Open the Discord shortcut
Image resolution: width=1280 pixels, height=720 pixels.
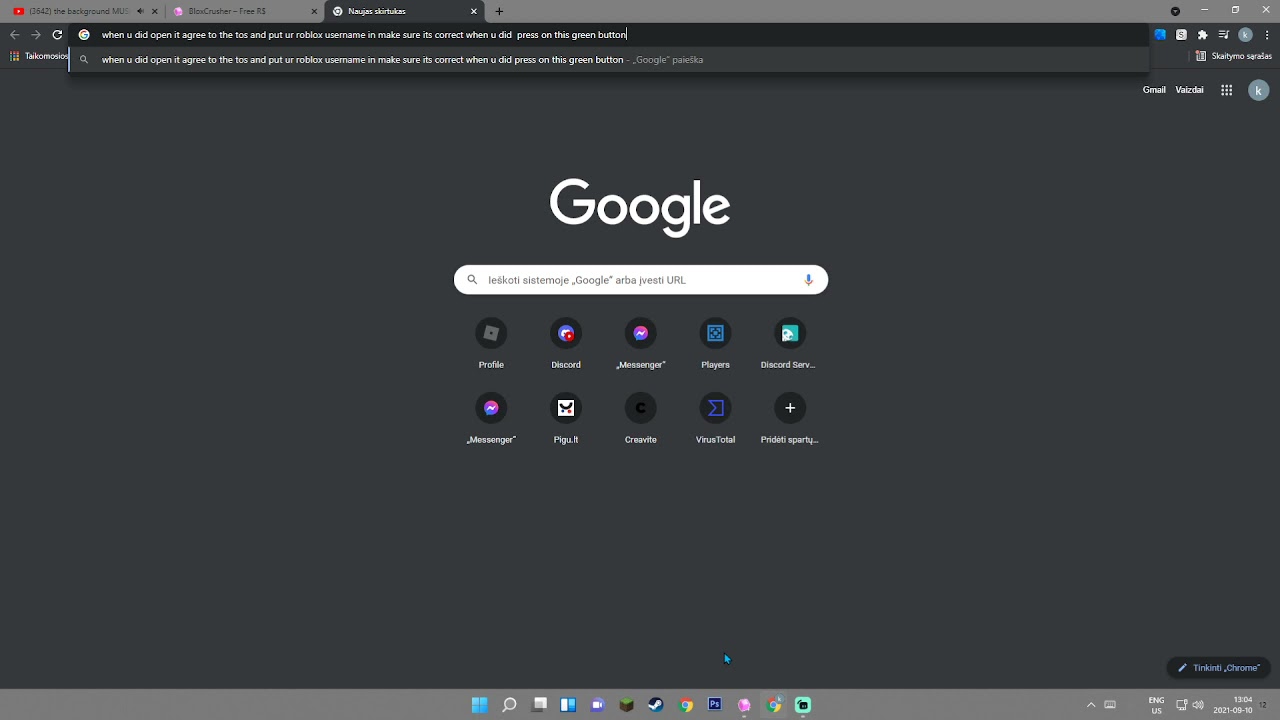(566, 345)
